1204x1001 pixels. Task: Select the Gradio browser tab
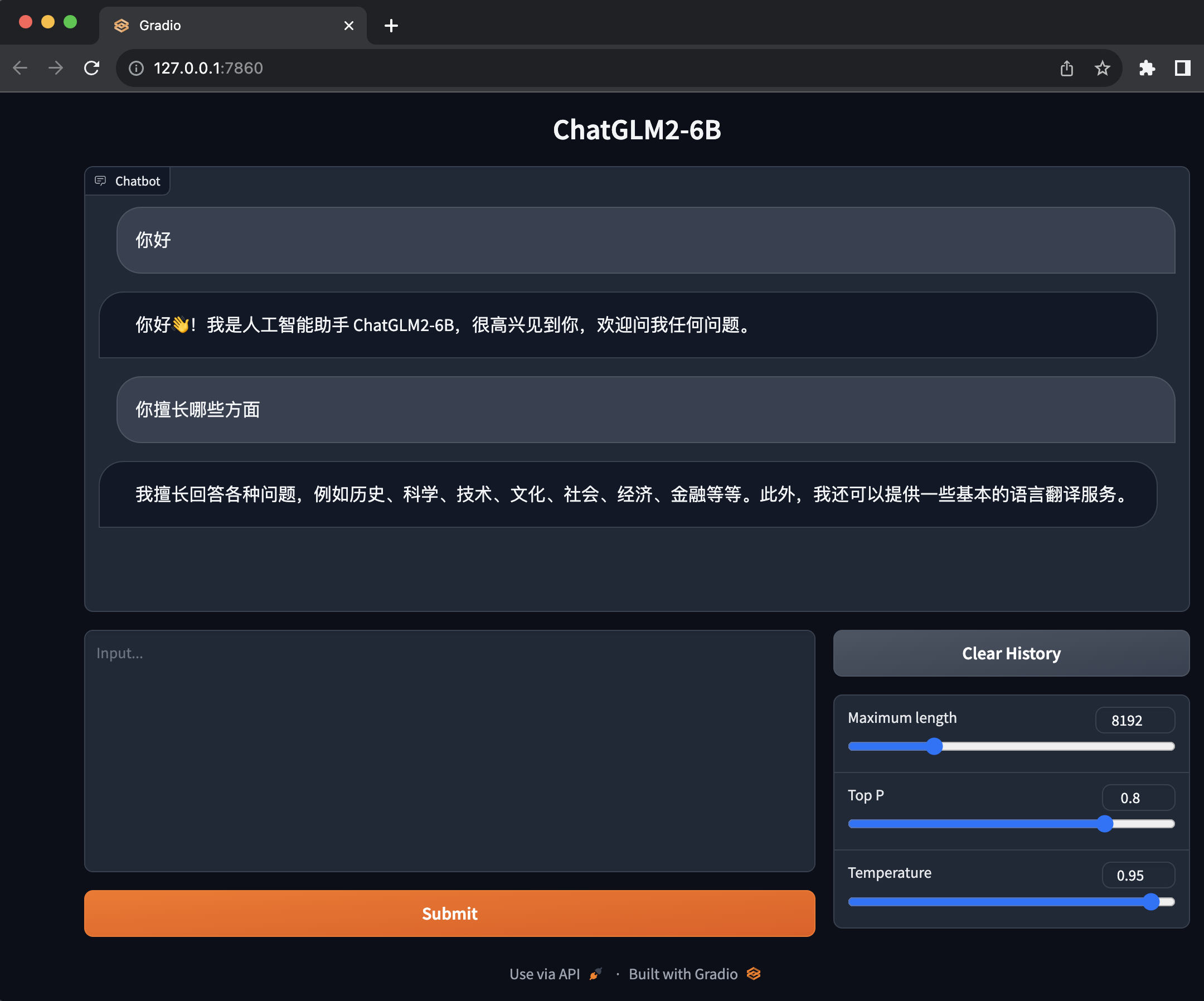point(233,25)
